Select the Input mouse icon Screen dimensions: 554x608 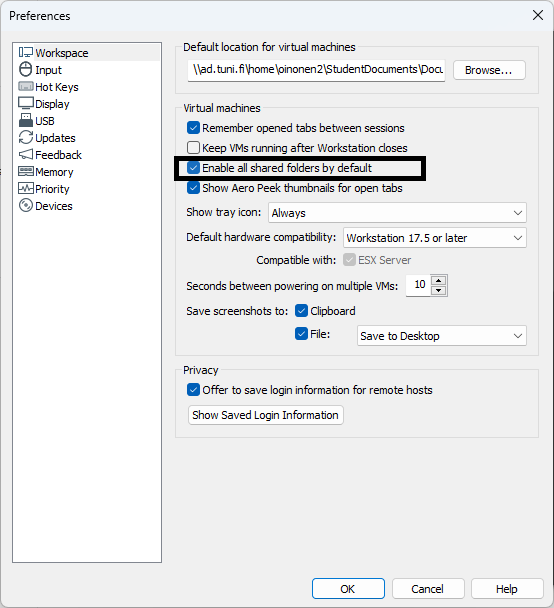(x=26, y=69)
